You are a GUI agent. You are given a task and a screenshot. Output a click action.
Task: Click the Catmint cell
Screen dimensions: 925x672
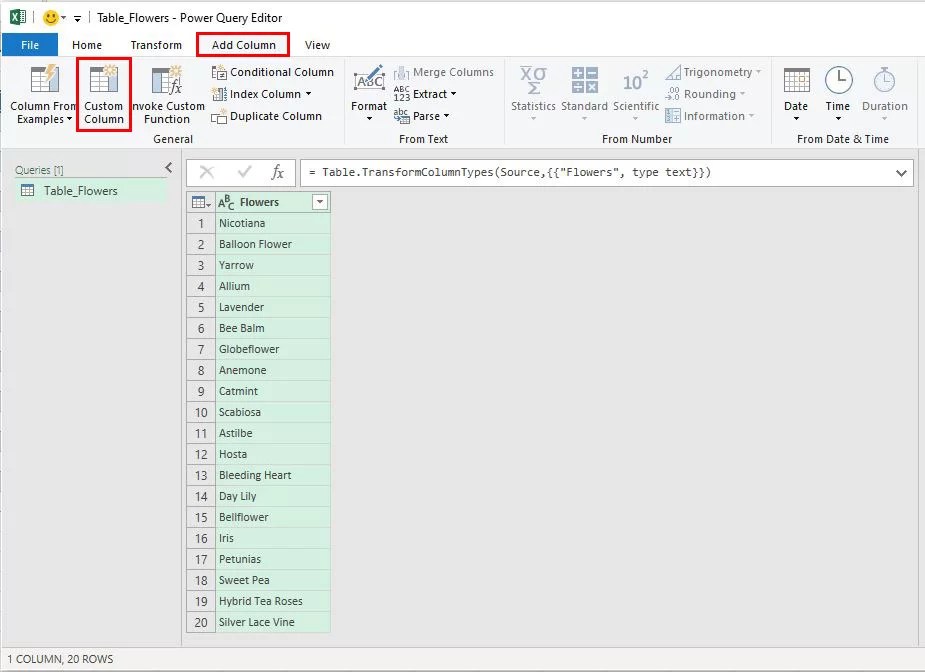point(273,391)
